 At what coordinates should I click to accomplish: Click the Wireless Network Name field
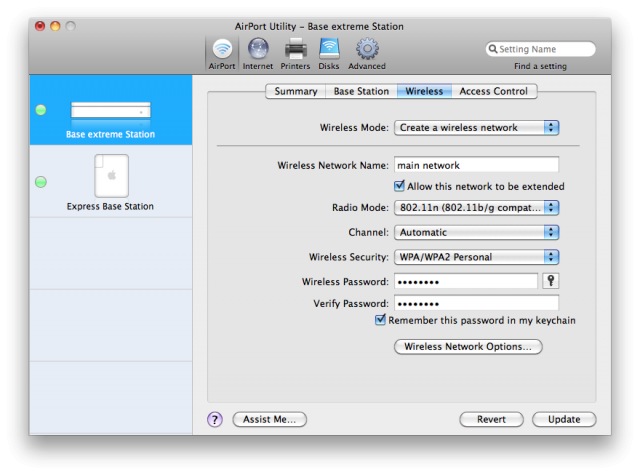pyautogui.click(x=476, y=165)
